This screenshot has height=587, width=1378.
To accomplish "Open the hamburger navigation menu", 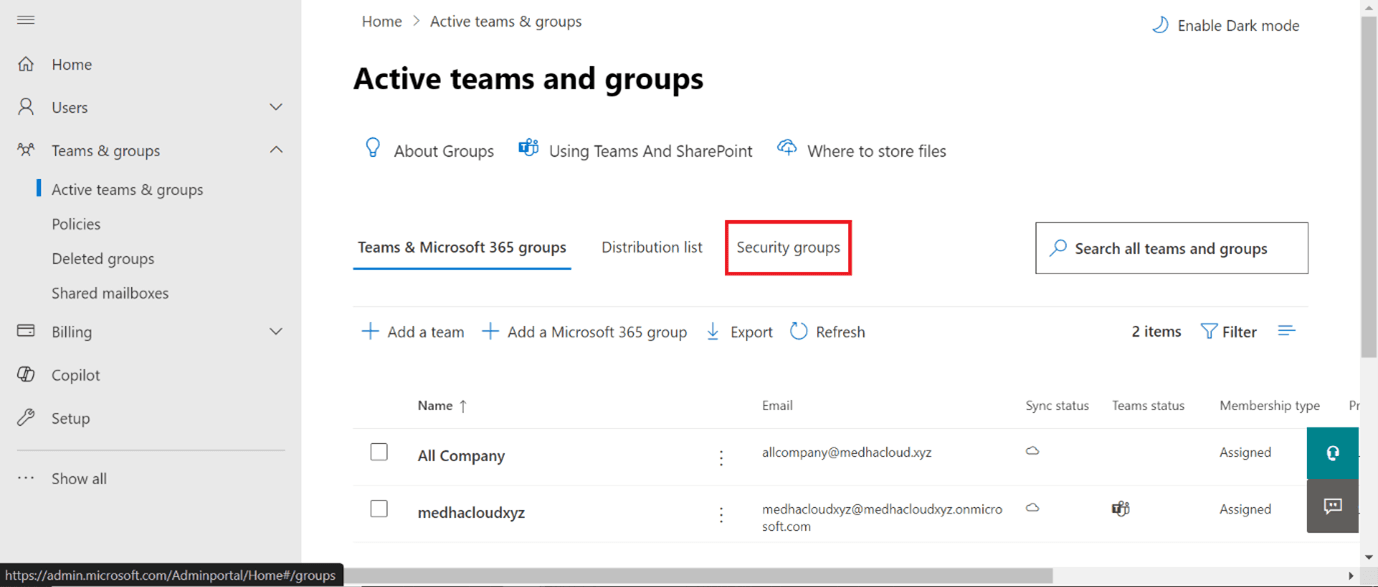I will [x=26, y=18].
